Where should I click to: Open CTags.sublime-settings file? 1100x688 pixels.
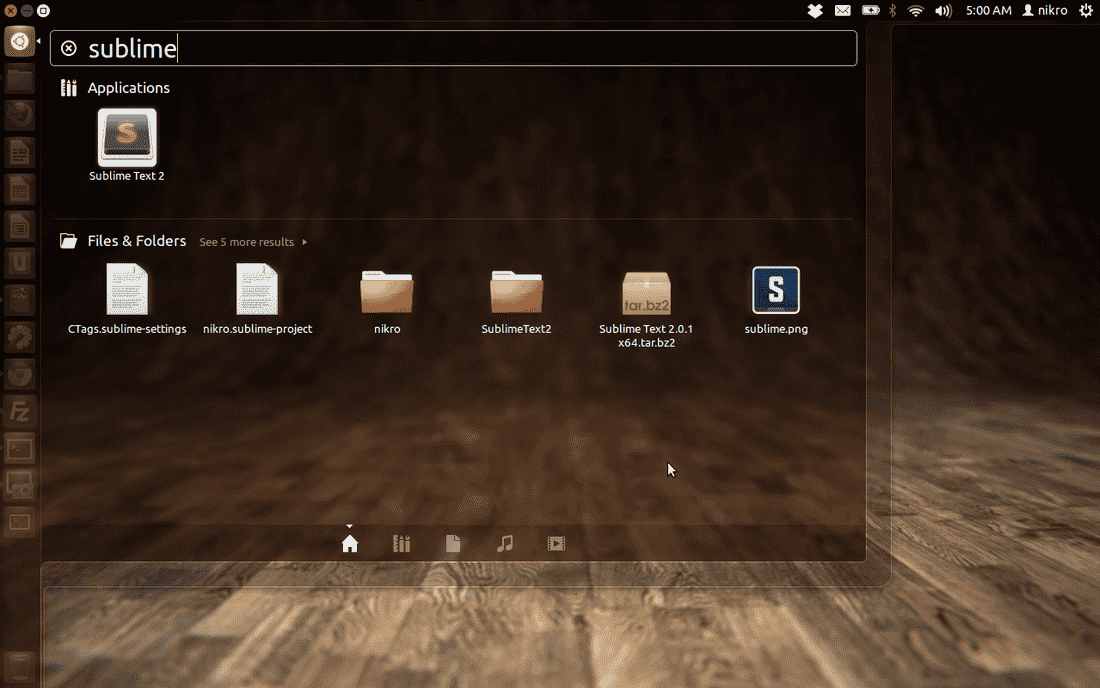pyautogui.click(x=127, y=299)
